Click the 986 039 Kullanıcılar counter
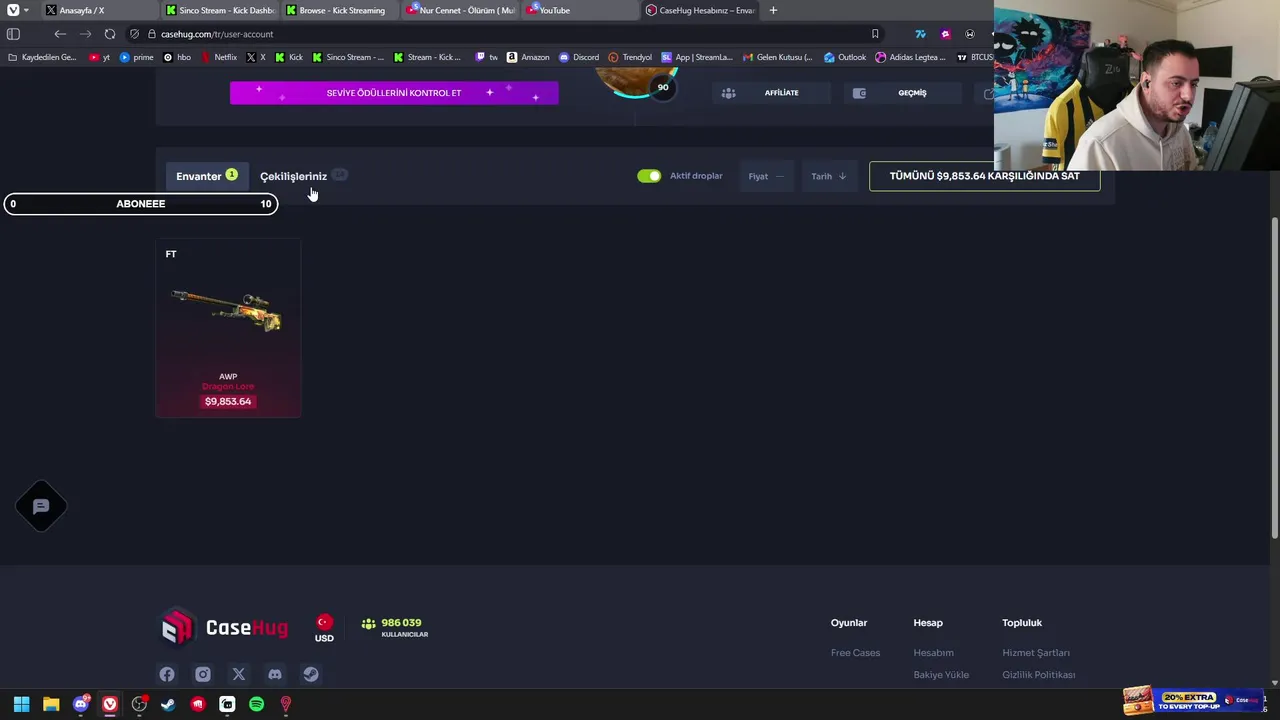 [x=395, y=628]
